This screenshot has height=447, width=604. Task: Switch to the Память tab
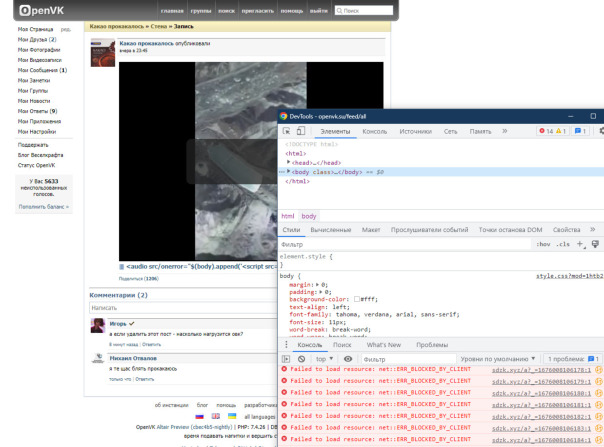pyautogui.click(x=480, y=131)
